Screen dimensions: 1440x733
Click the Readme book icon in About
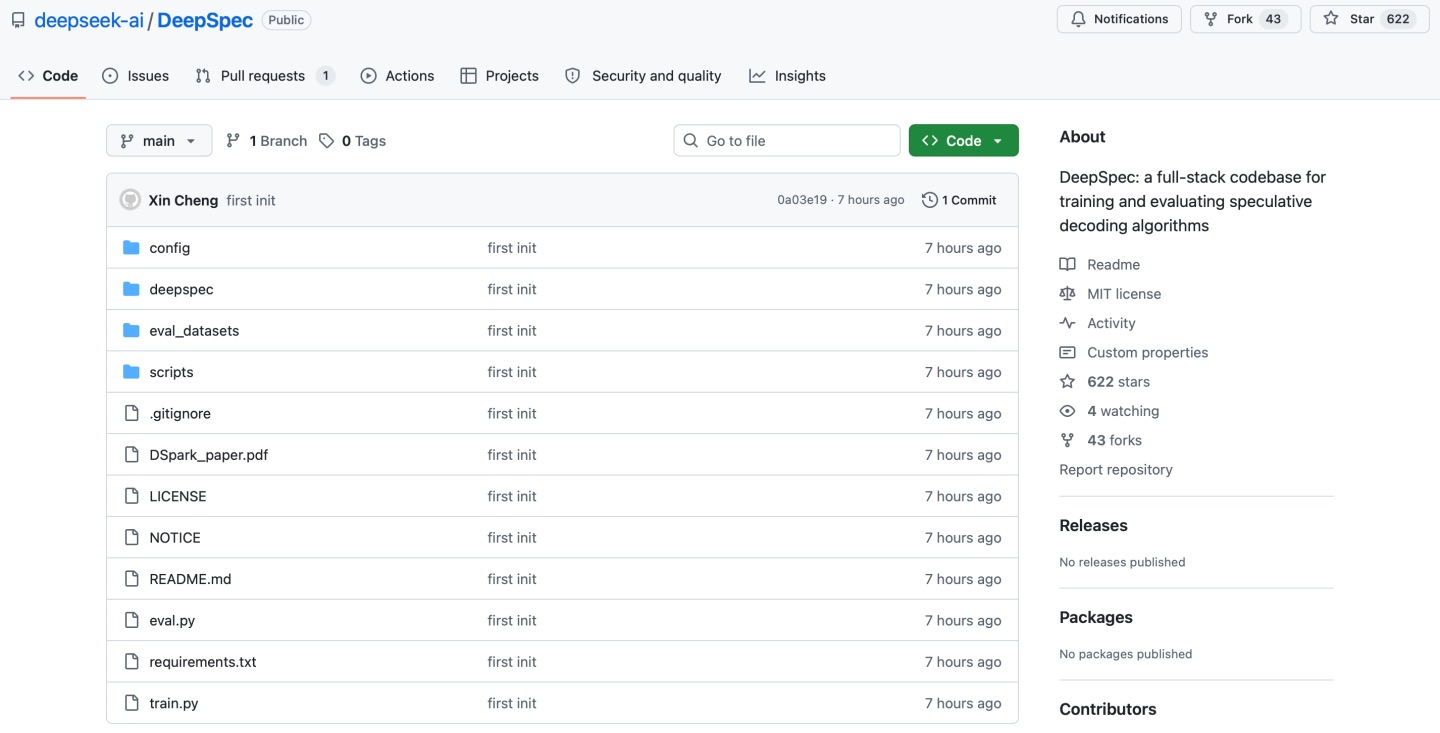1067,265
